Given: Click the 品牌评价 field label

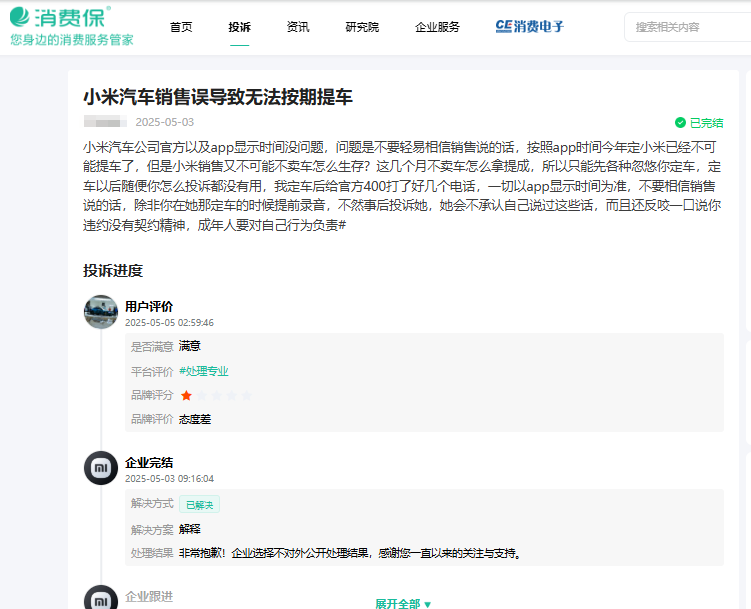Looking at the screenshot, I should coord(152,419).
